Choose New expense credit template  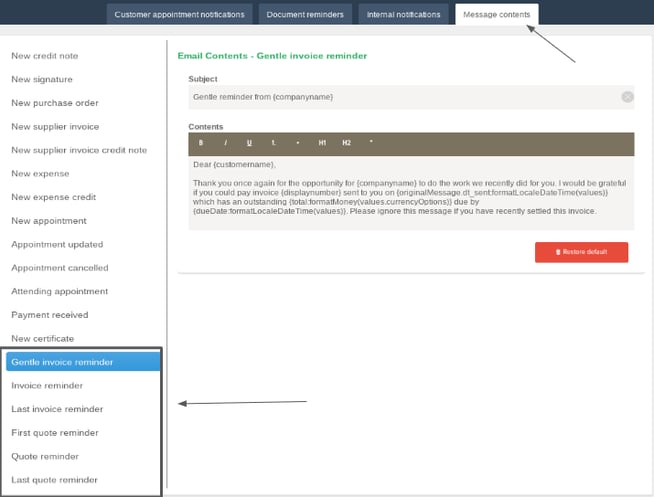click(x=53, y=197)
